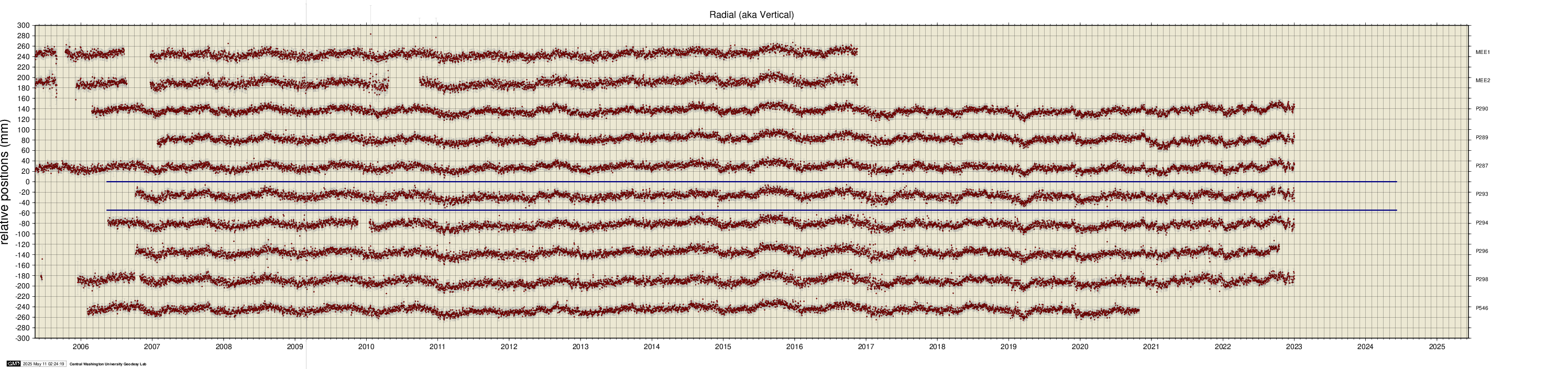This screenshot has width=1568, height=369.
Task: Select the 2020 year label
Action: tap(1080, 347)
